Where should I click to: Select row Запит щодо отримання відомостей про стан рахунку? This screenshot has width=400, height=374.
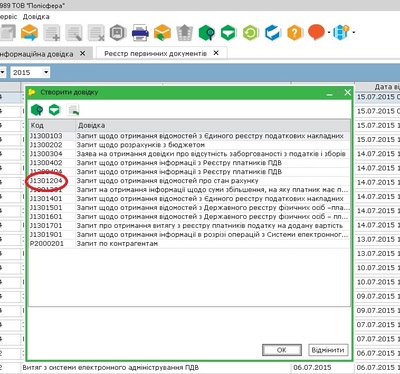point(189,181)
